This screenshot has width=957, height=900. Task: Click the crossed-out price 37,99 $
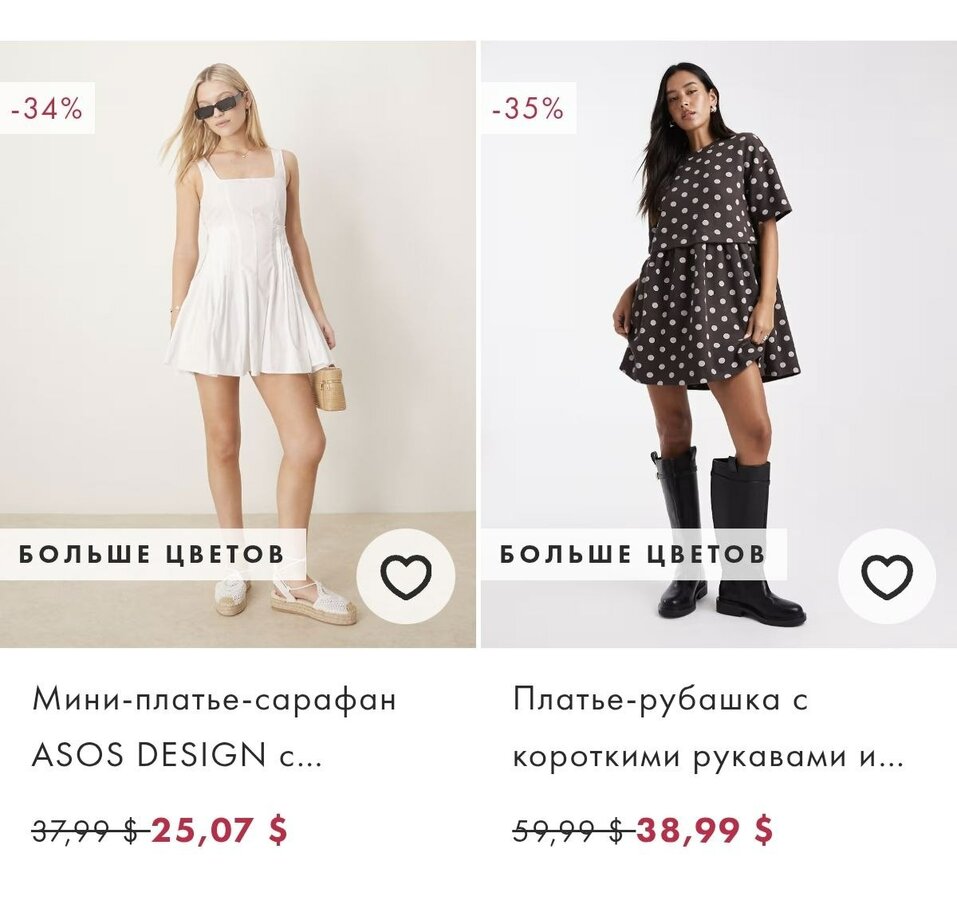(85, 830)
